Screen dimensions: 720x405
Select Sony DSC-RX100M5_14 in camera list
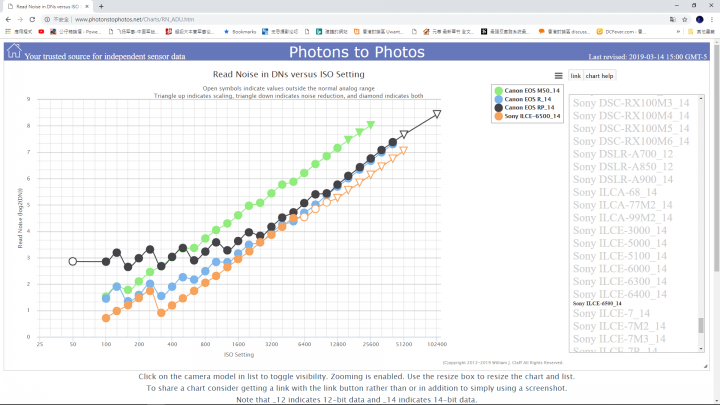[631, 129]
